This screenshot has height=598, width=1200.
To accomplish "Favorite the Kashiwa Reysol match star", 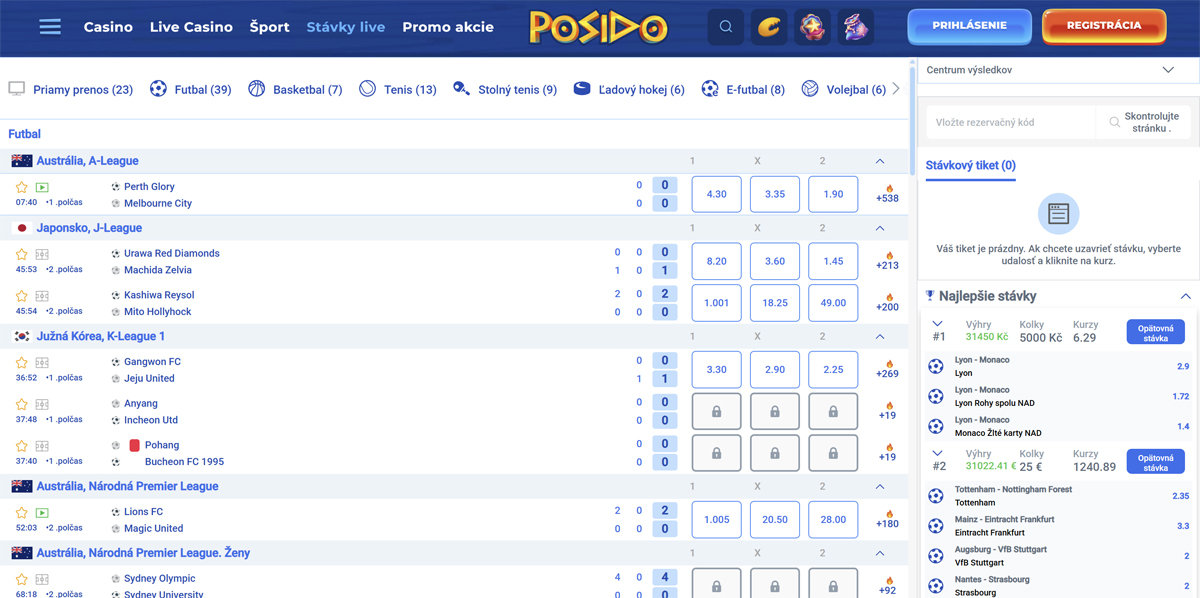I will click(x=22, y=296).
